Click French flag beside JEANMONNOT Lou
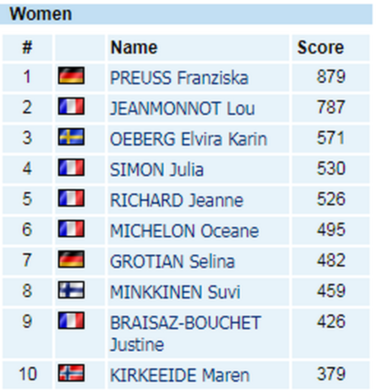The image size is (378, 390). click(x=71, y=106)
